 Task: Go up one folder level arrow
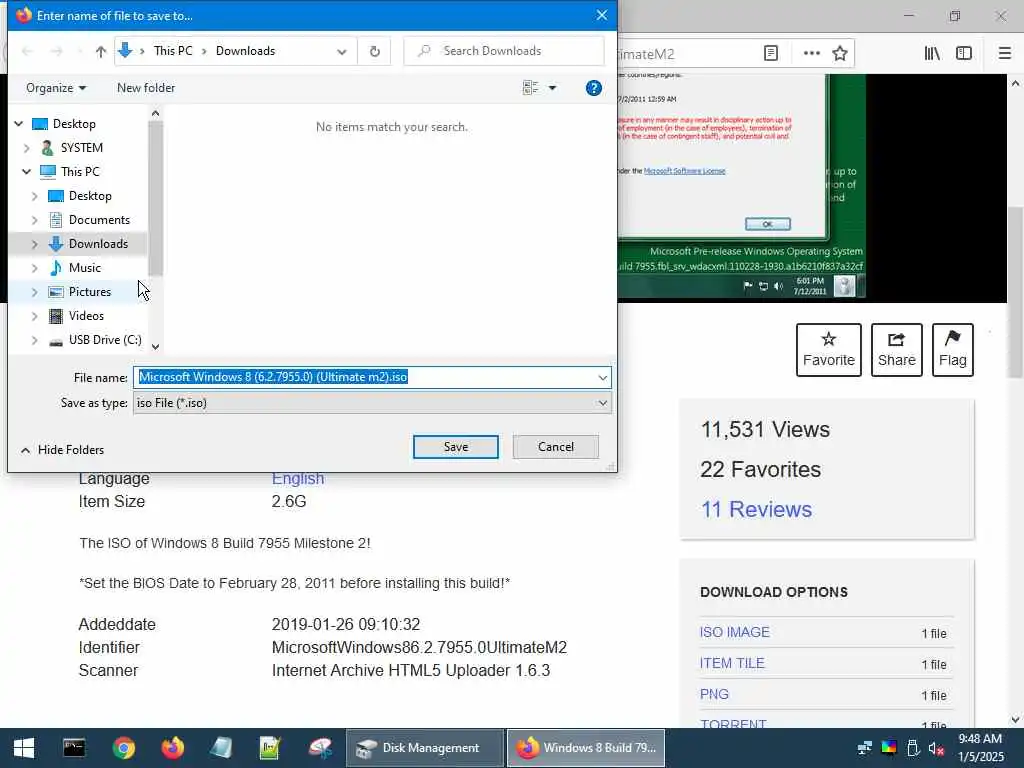click(101, 51)
